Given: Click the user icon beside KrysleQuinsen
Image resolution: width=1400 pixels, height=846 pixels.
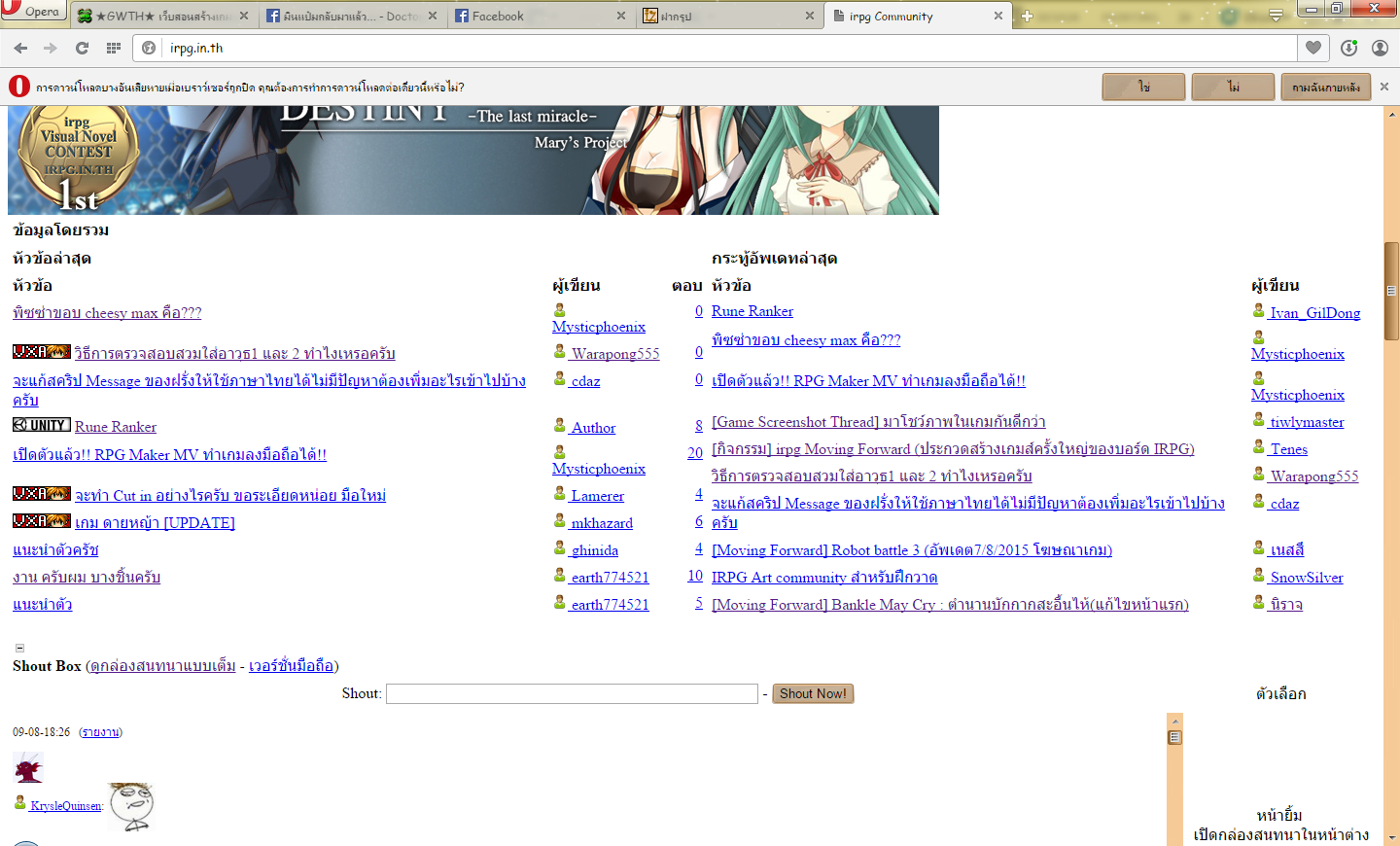Looking at the screenshot, I should tap(19, 802).
